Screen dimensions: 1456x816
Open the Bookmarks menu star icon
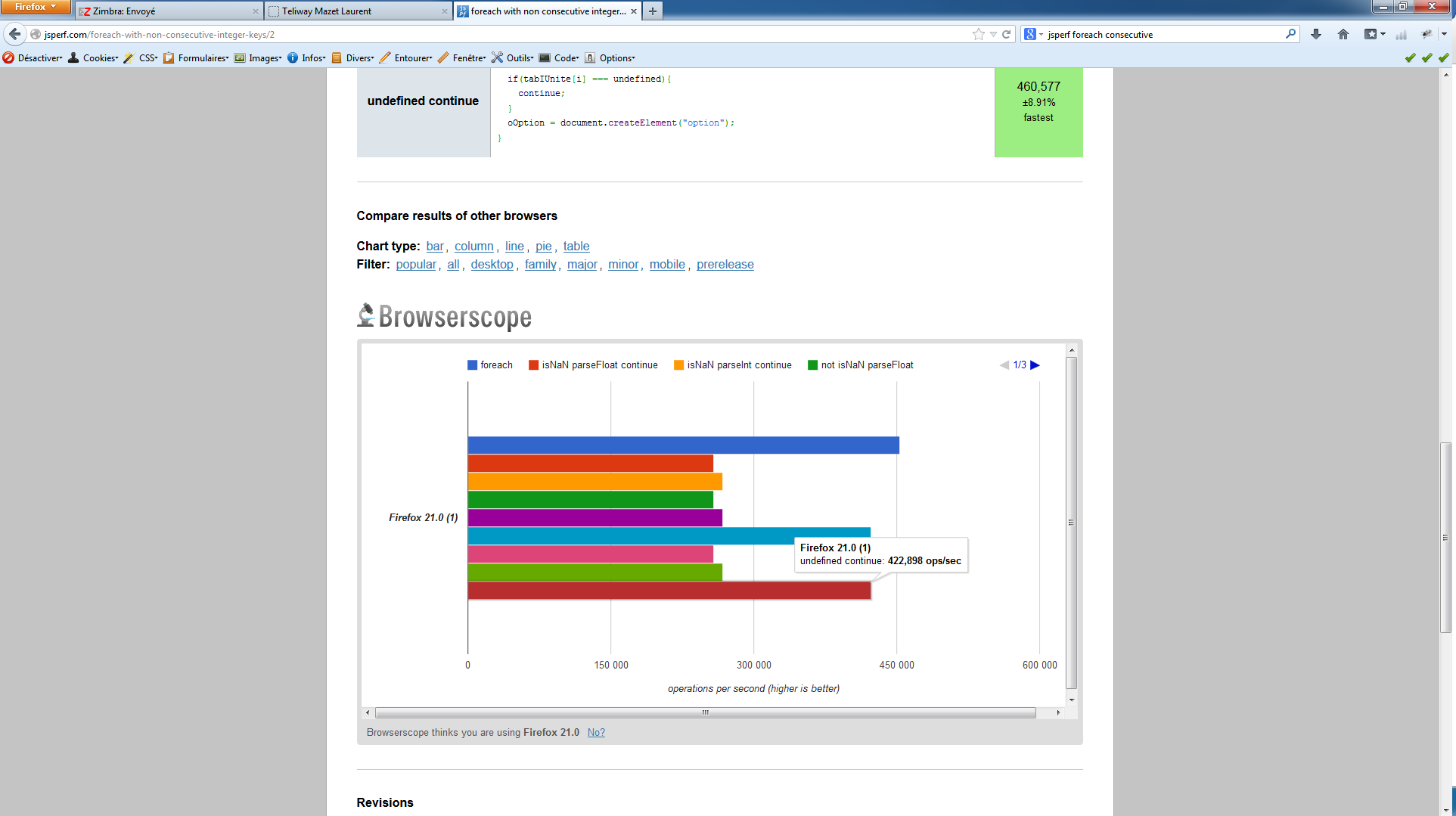pos(1371,34)
